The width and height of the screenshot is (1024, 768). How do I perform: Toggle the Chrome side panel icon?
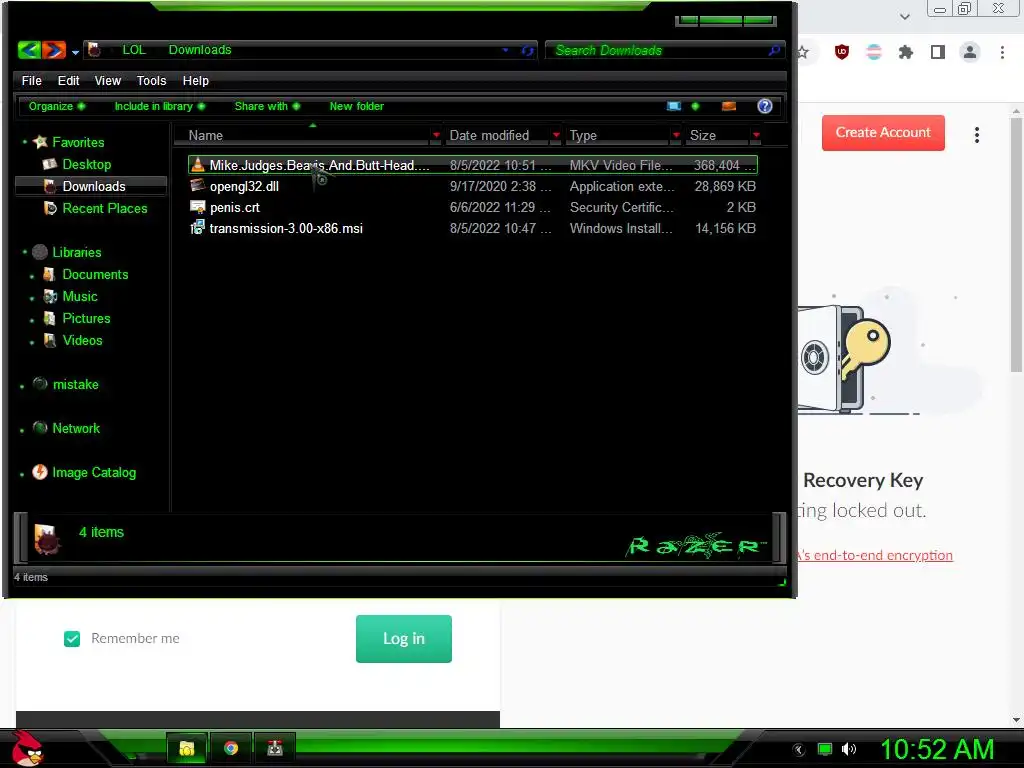click(x=938, y=52)
